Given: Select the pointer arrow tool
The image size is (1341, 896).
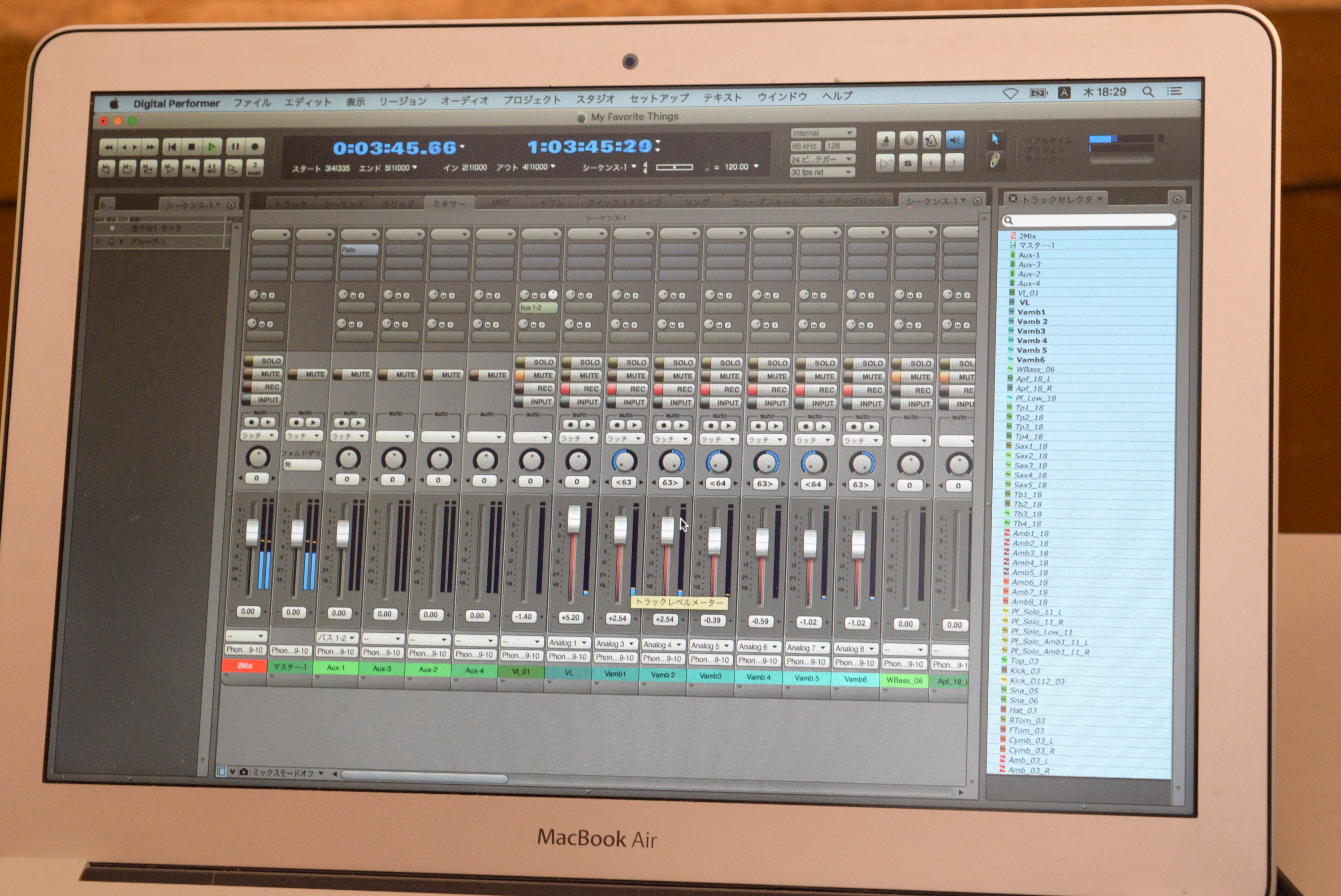Looking at the screenshot, I should click(x=995, y=139).
